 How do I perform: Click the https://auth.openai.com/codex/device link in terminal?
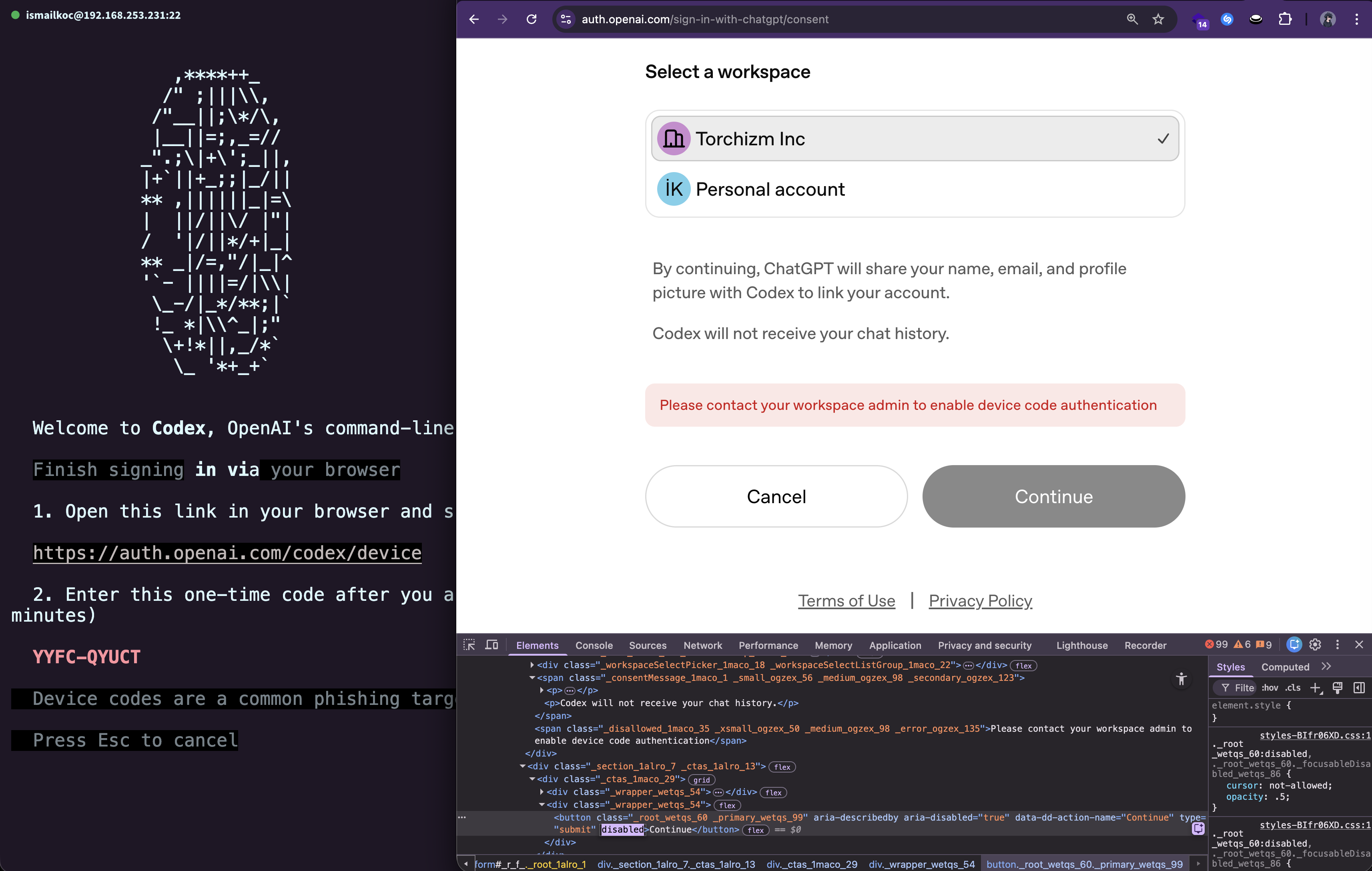227,552
